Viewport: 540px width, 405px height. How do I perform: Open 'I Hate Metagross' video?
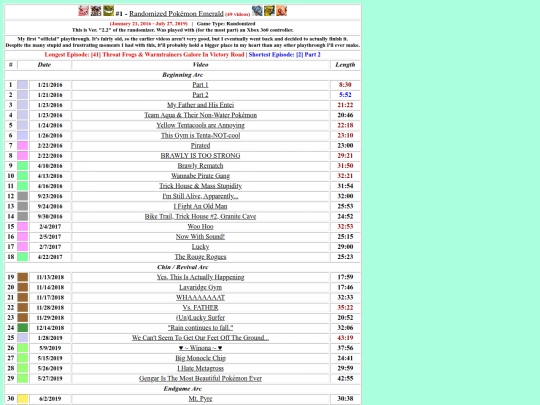click(x=200, y=368)
